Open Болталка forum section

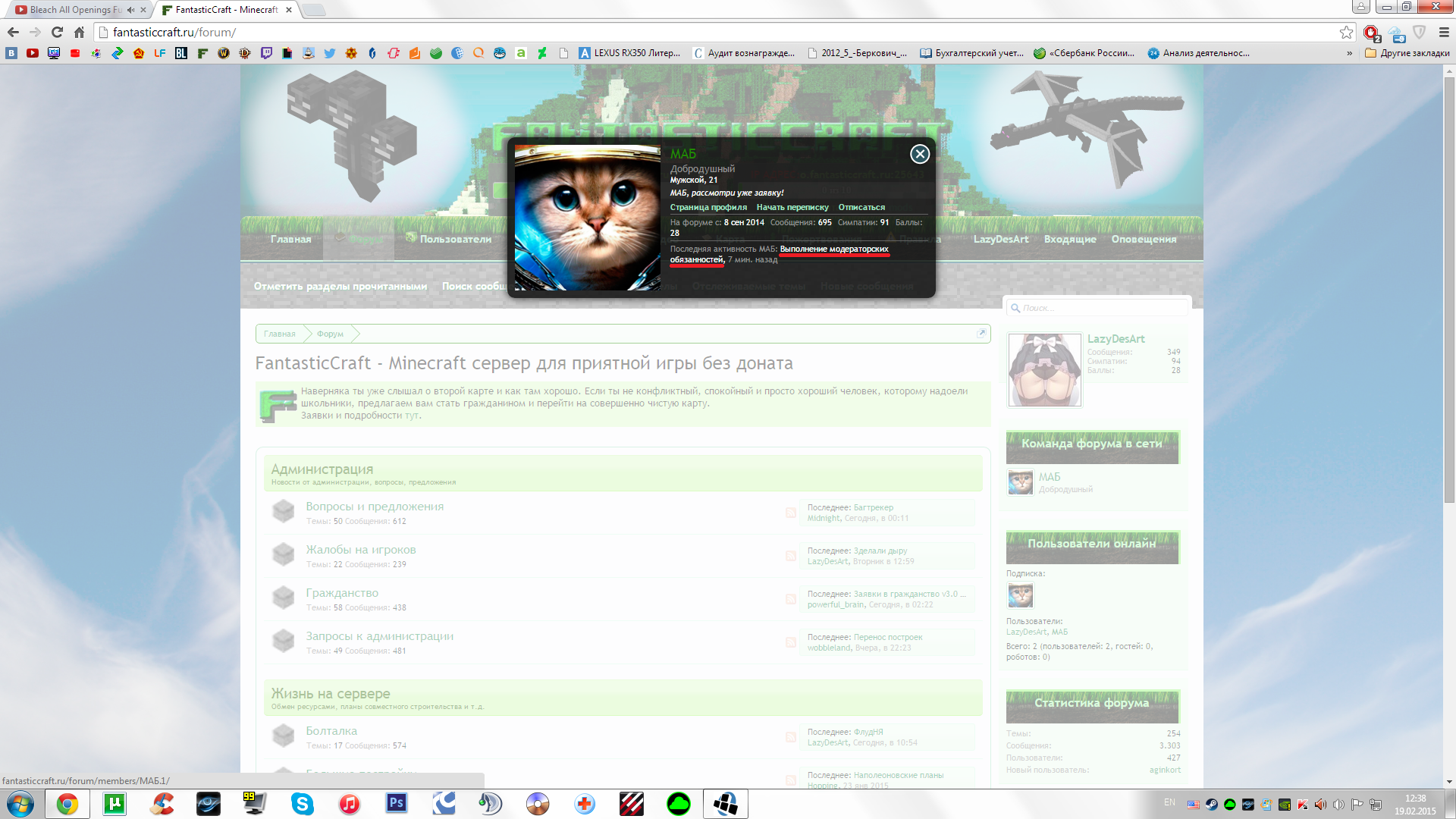pos(331,731)
